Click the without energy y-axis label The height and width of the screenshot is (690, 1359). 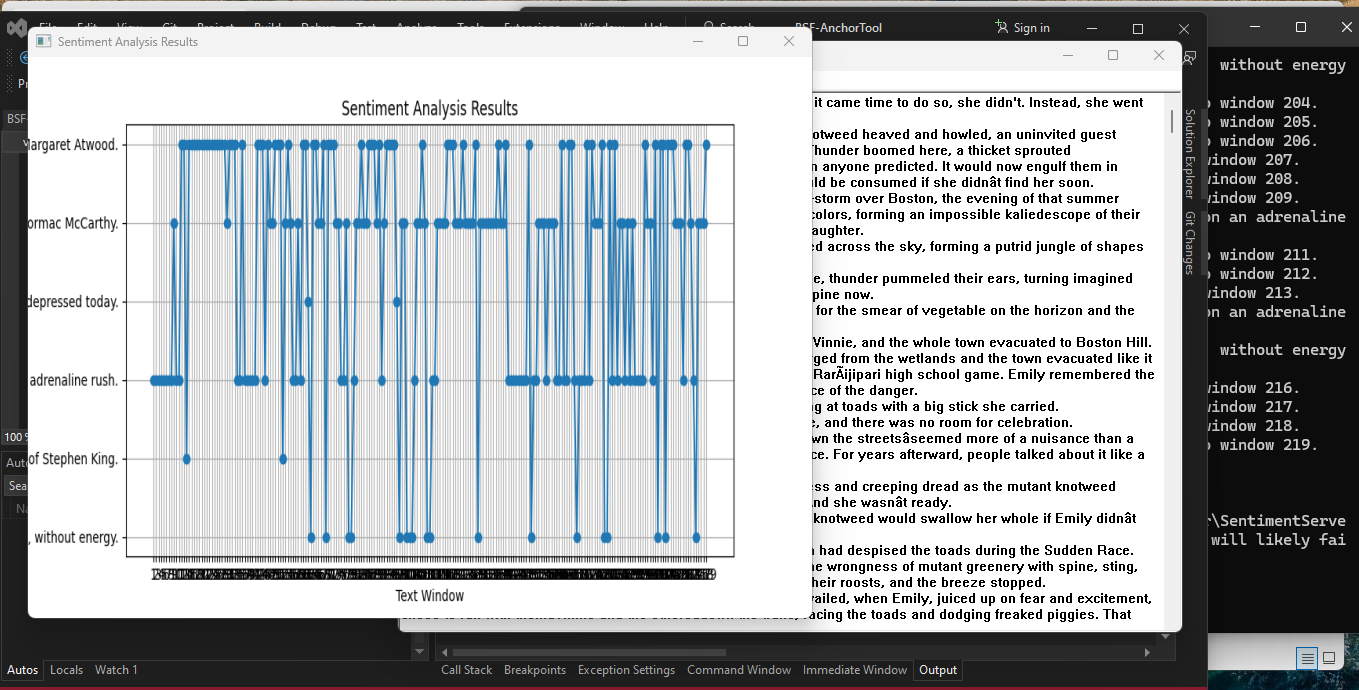click(73, 537)
